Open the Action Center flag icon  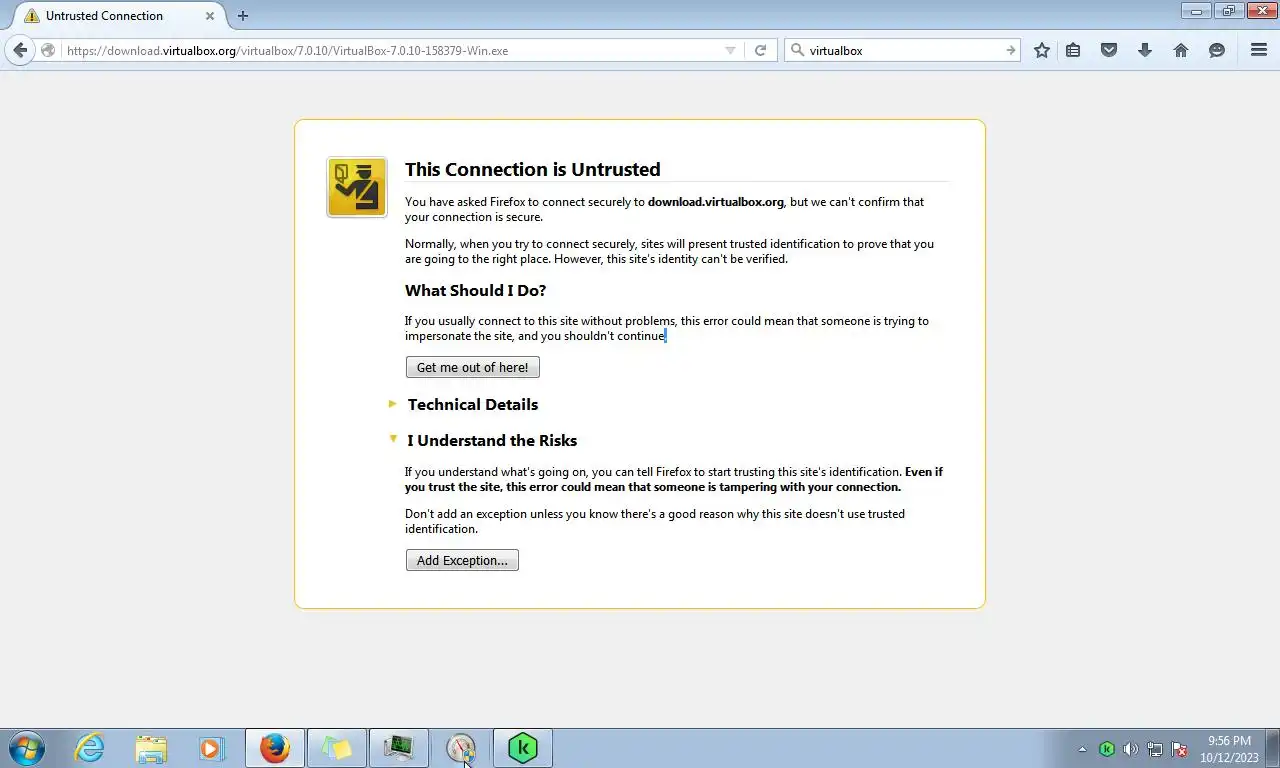pyautogui.click(x=1179, y=749)
